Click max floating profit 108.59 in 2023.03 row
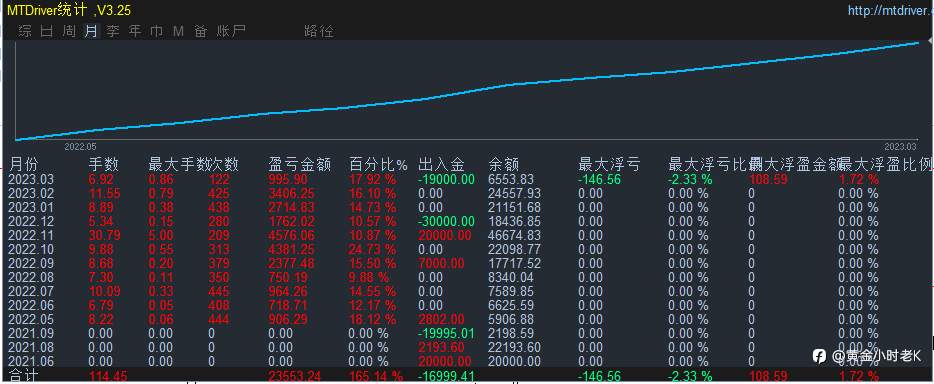Image resolution: width=934 pixels, height=384 pixels. click(768, 179)
